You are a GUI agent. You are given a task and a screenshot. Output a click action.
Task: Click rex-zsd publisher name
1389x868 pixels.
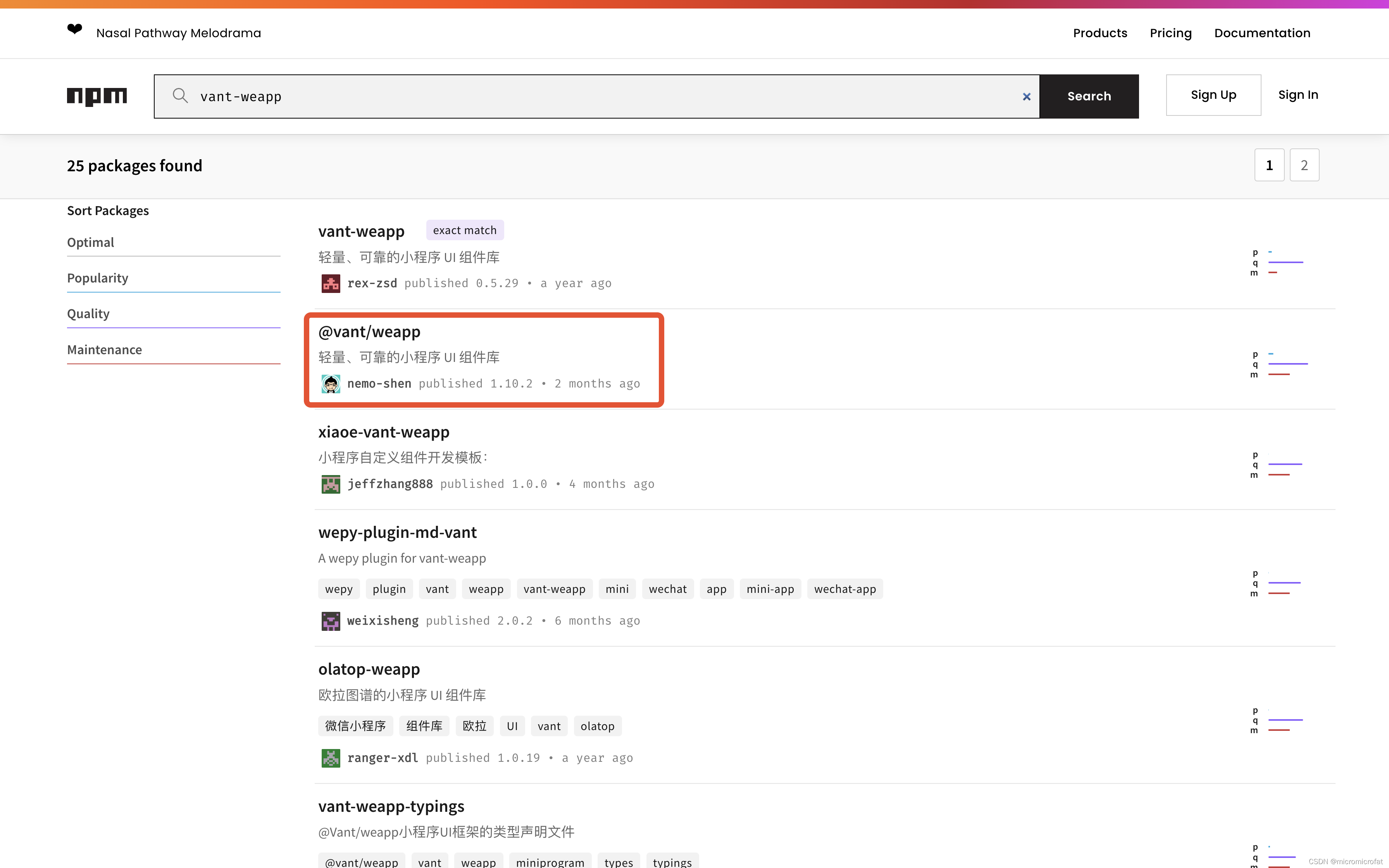(372, 284)
